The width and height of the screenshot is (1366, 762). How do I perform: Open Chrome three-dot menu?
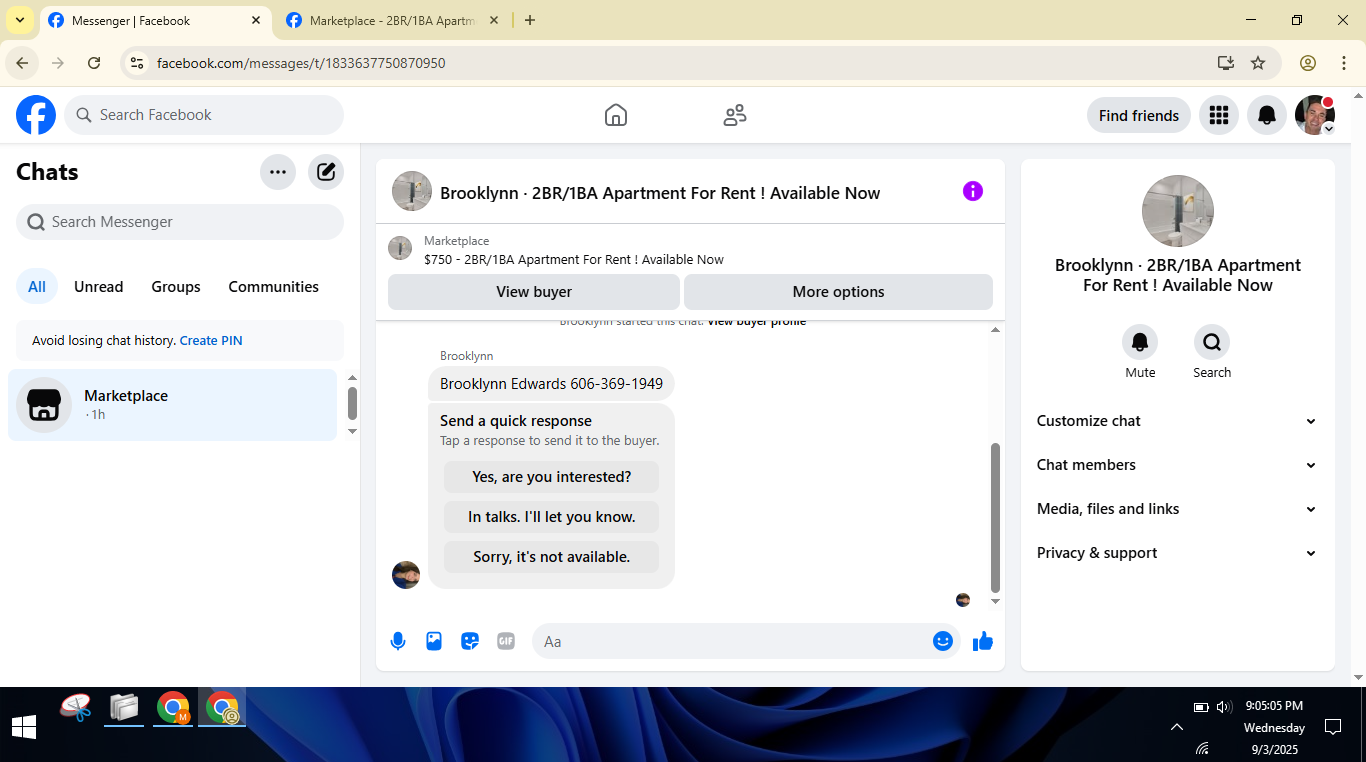point(1344,63)
